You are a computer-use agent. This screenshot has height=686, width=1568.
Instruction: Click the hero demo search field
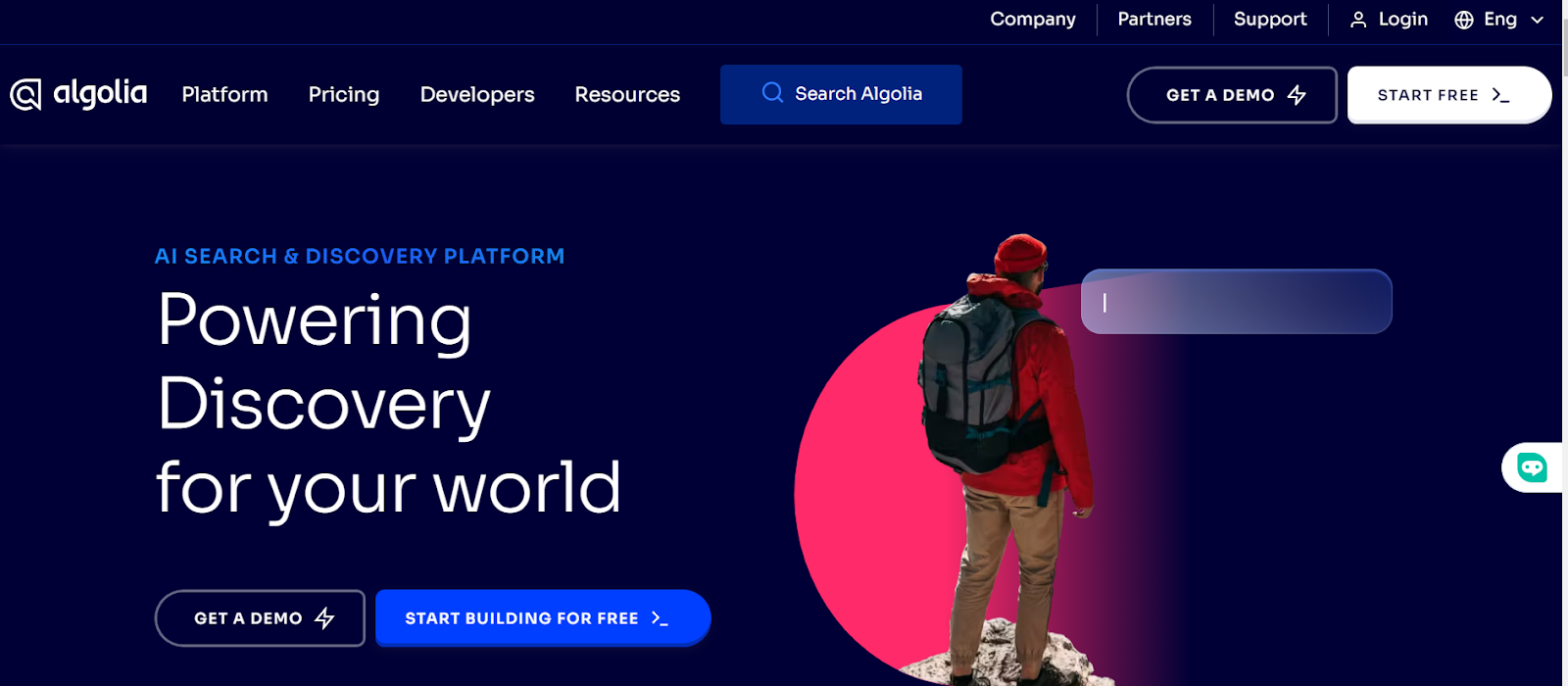[x=1237, y=302]
